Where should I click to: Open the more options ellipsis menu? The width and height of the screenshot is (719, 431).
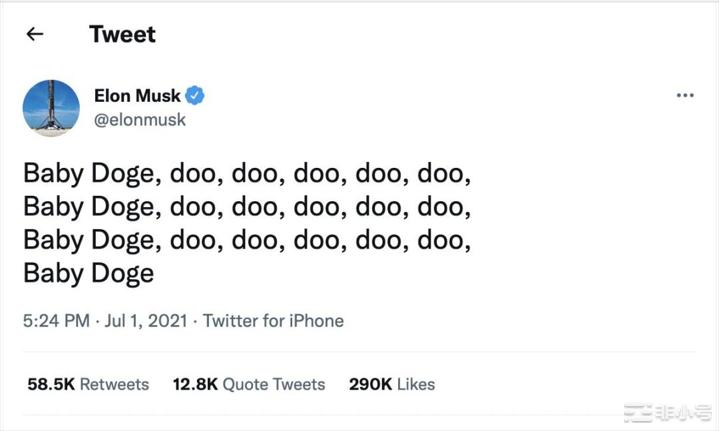click(685, 95)
